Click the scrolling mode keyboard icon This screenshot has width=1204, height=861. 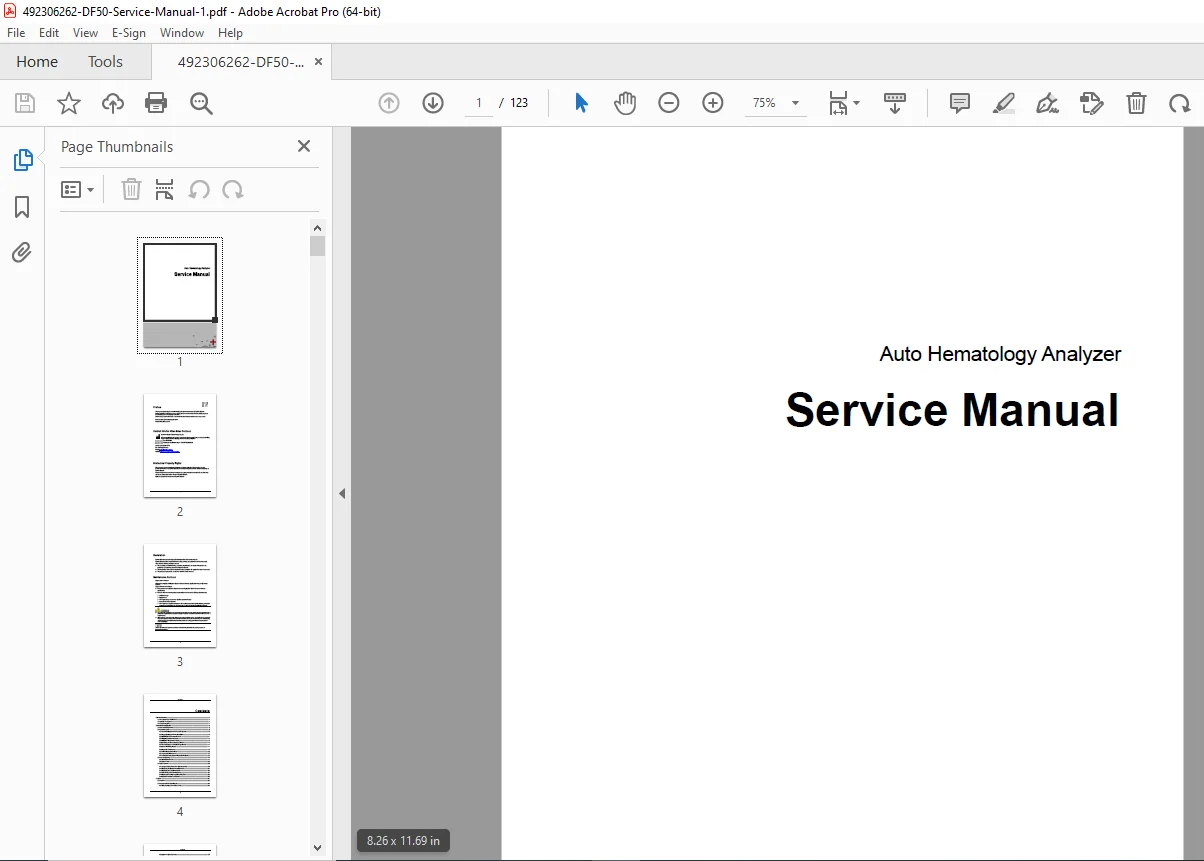(895, 103)
